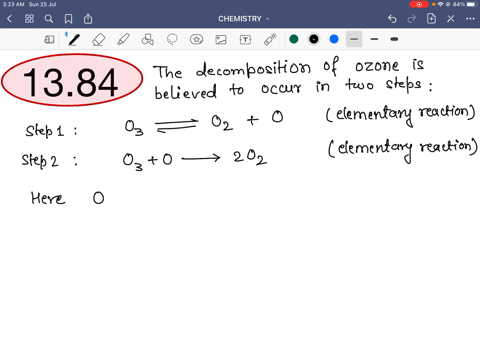Tap the clock showing 3:23 AM
The image size is (480, 360).
pos(13,4)
